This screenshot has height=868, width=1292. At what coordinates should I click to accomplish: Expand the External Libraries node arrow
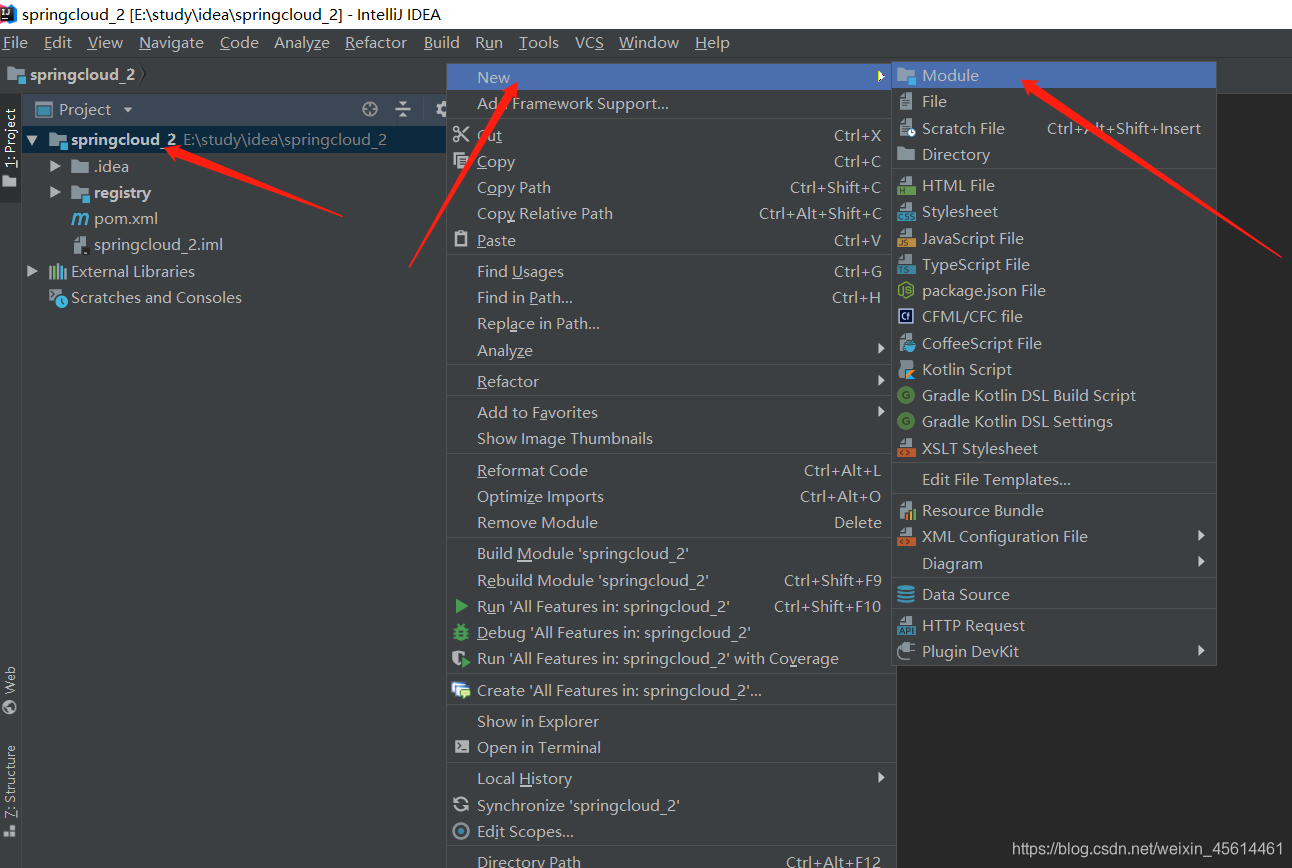coord(33,271)
